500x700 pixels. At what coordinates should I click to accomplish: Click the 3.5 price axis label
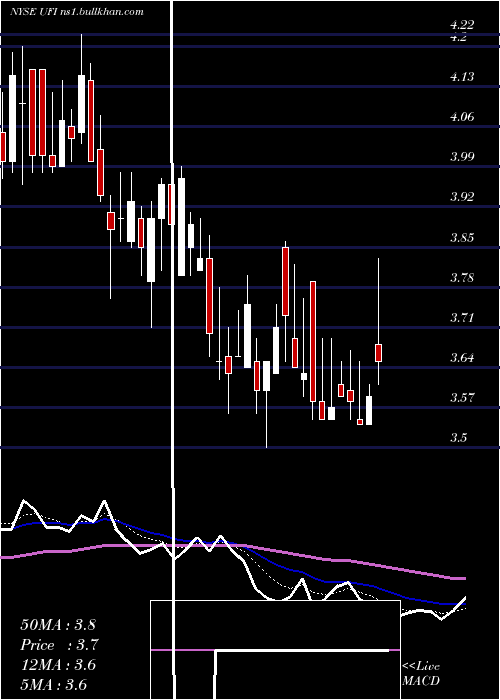click(x=458, y=438)
